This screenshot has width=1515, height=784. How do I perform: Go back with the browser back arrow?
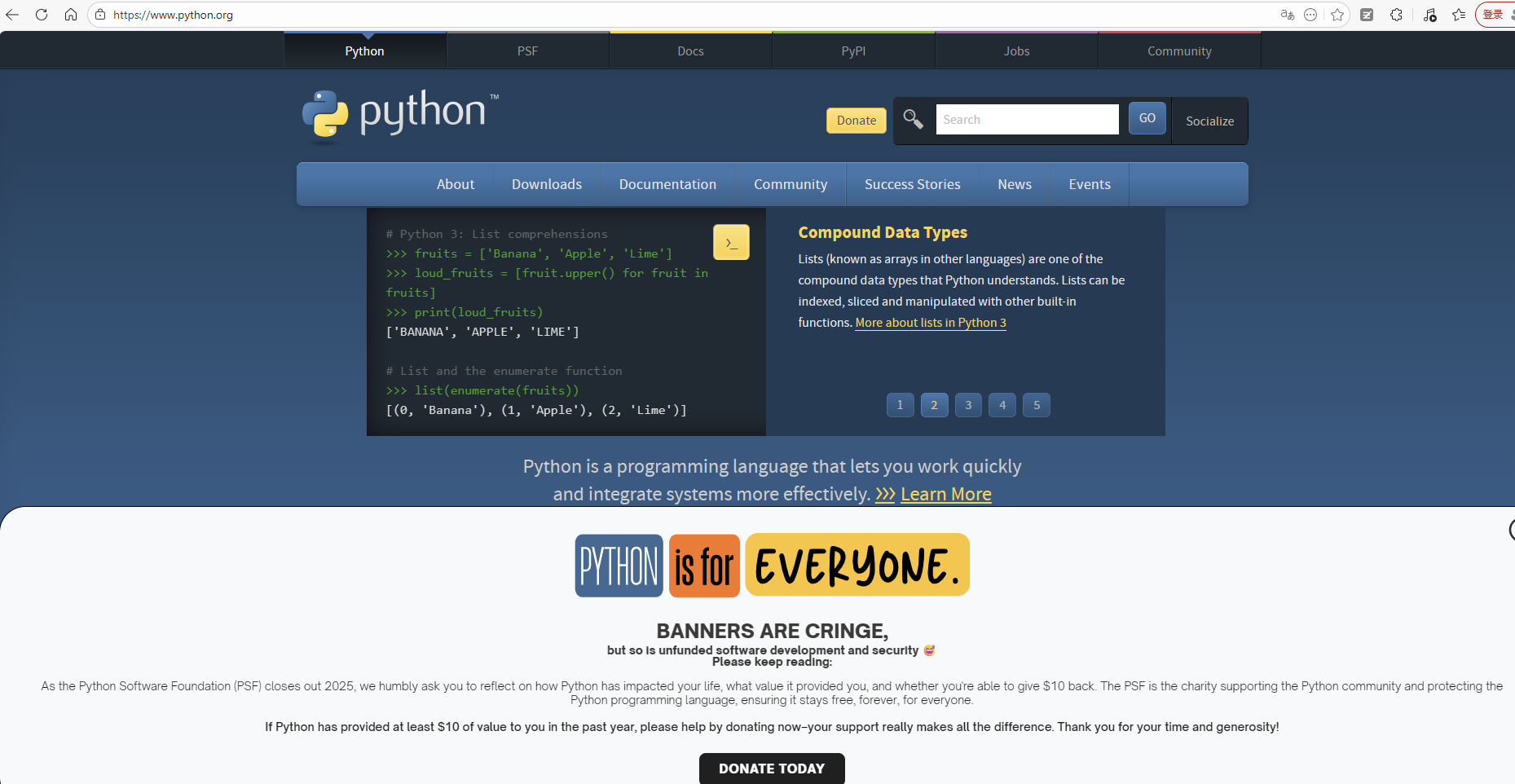12,15
